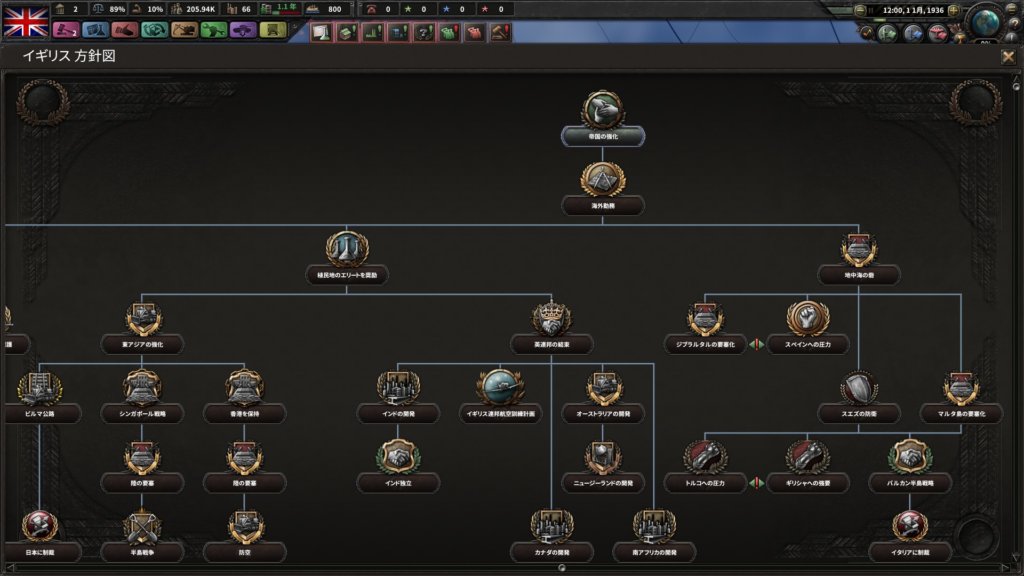Select the chess pieces focus icon

347,249
